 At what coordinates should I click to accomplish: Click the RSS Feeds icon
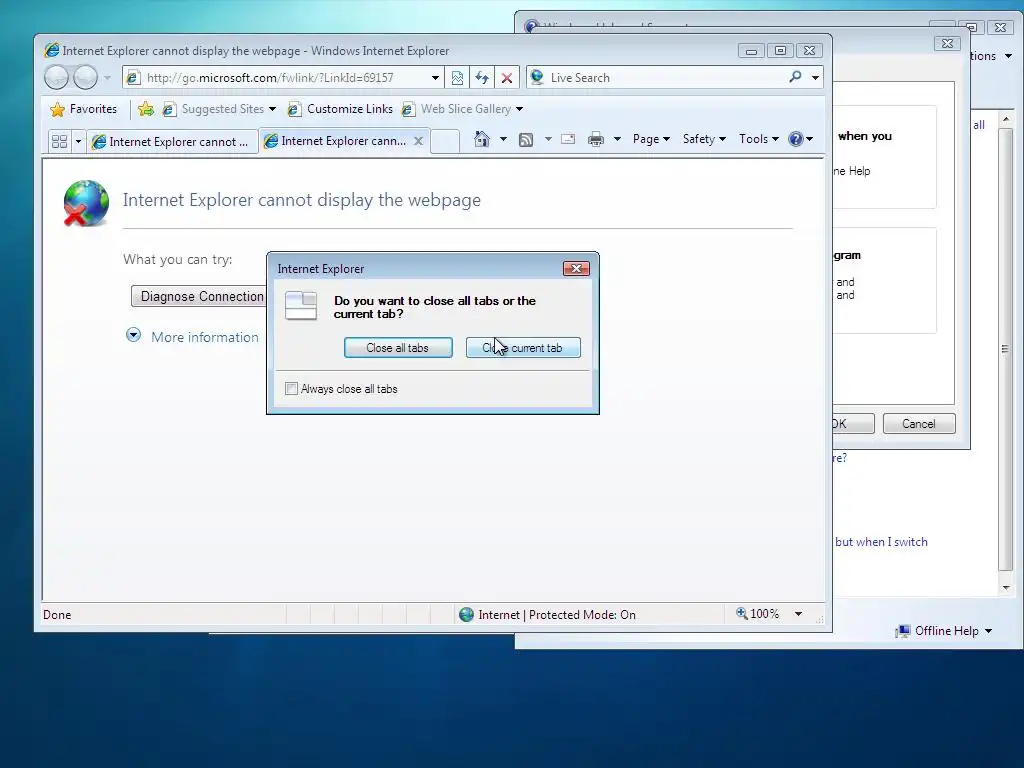pos(526,139)
